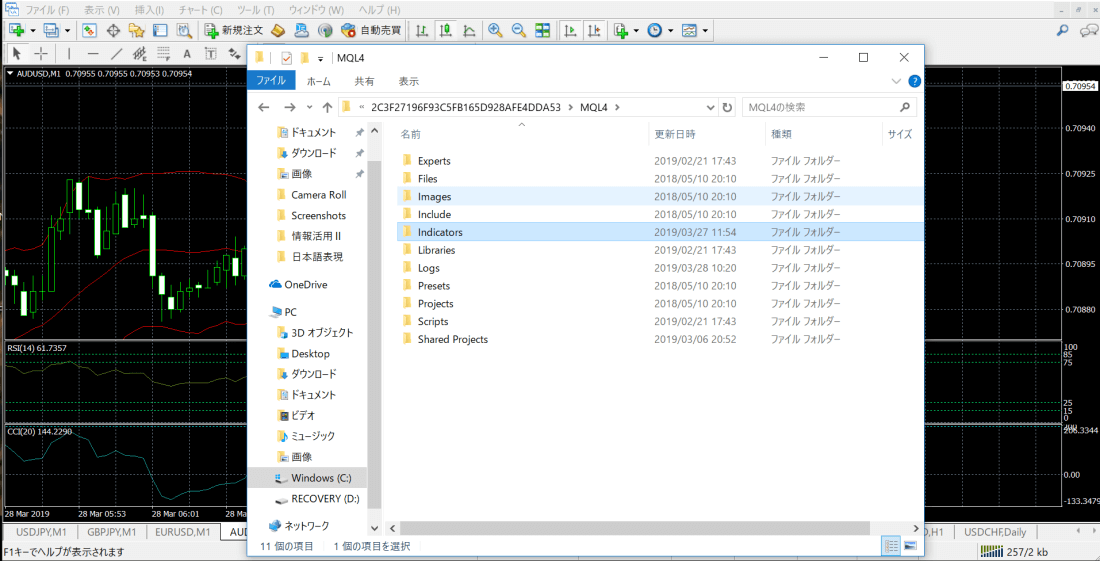Switch to 共有 ribbon tab

click(x=364, y=81)
